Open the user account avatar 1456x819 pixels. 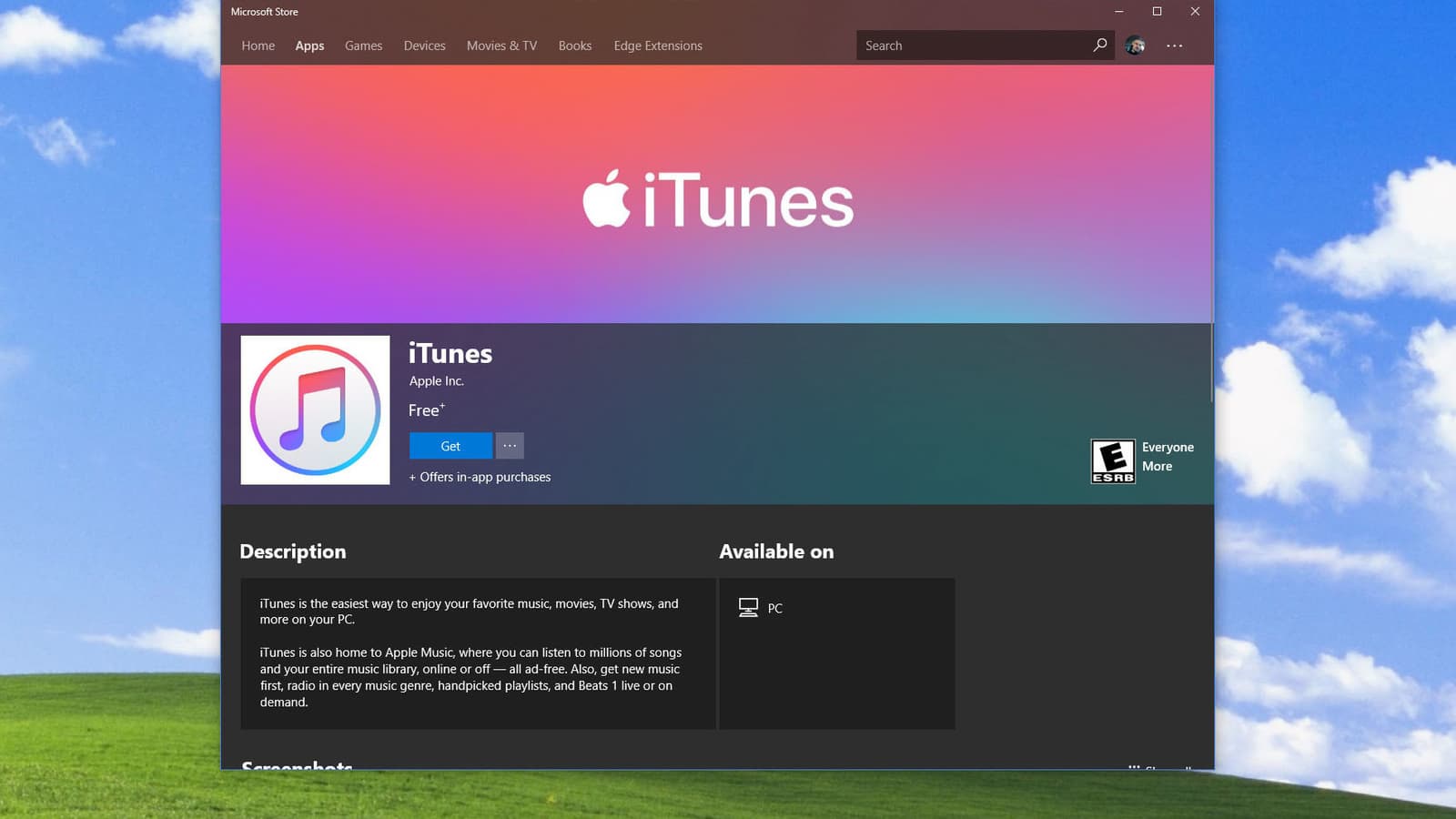pyautogui.click(x=1135, y=45)
